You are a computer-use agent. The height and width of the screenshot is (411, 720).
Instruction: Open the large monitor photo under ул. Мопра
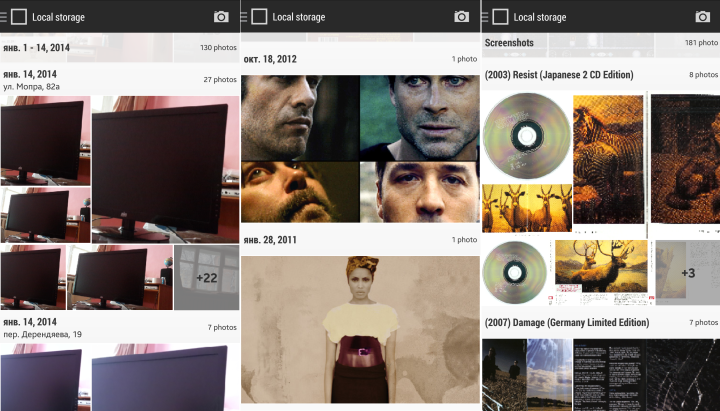click(x=165, y=169)
